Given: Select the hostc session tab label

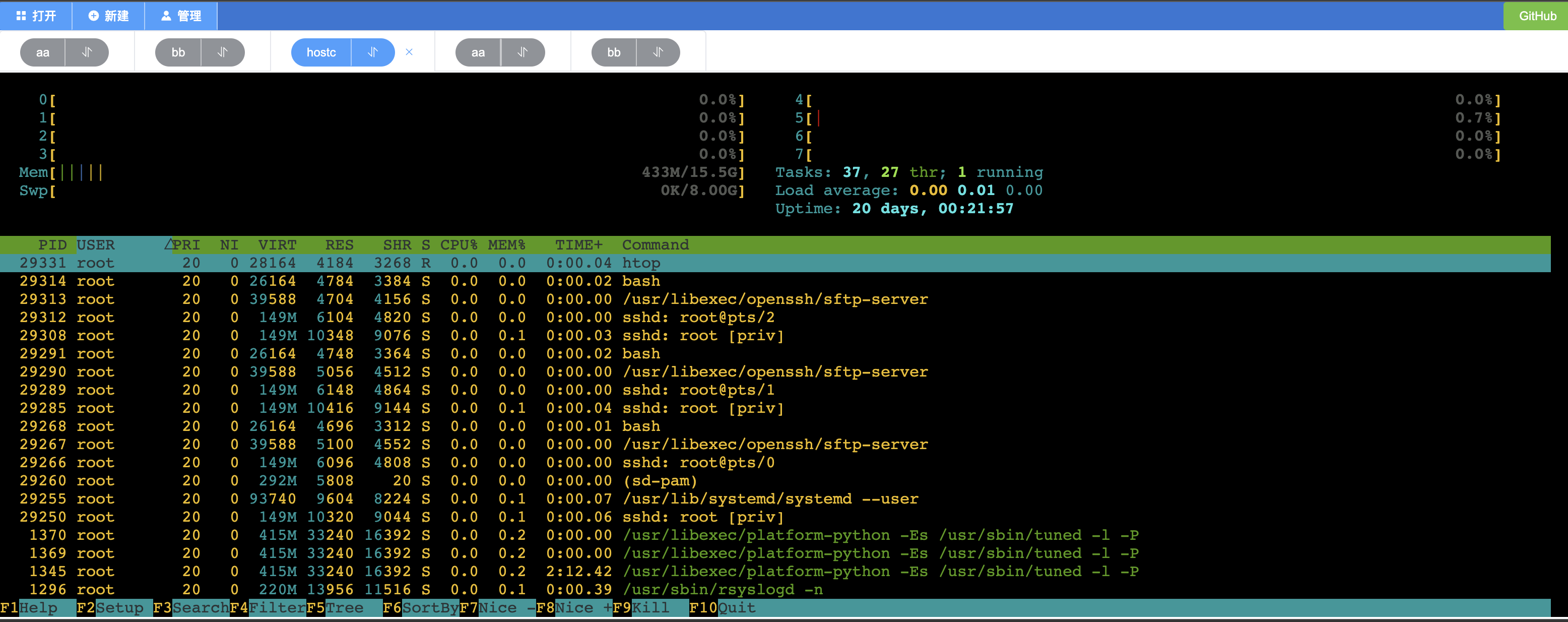Looking at the screenshot, I should (321, 52).
